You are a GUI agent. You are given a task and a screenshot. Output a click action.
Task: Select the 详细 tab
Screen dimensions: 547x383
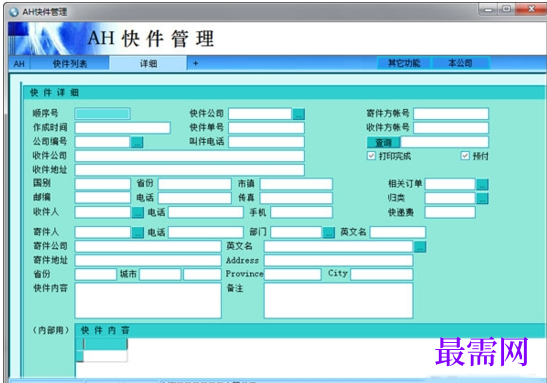(148, 63)
